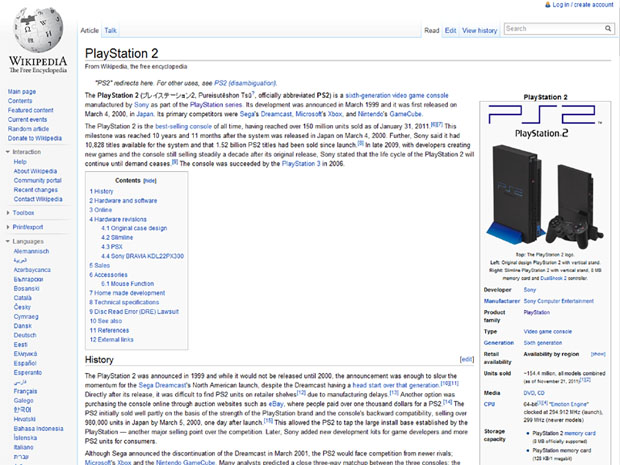This screenshot has width=620, height=465.
Task: Follow the best-selling console link
Action: [x=183, y=127]
